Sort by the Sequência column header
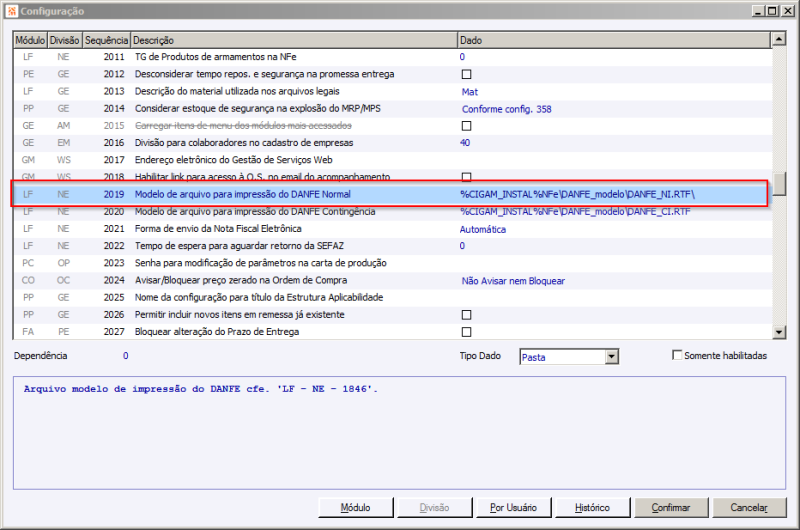 pos(106,40)
